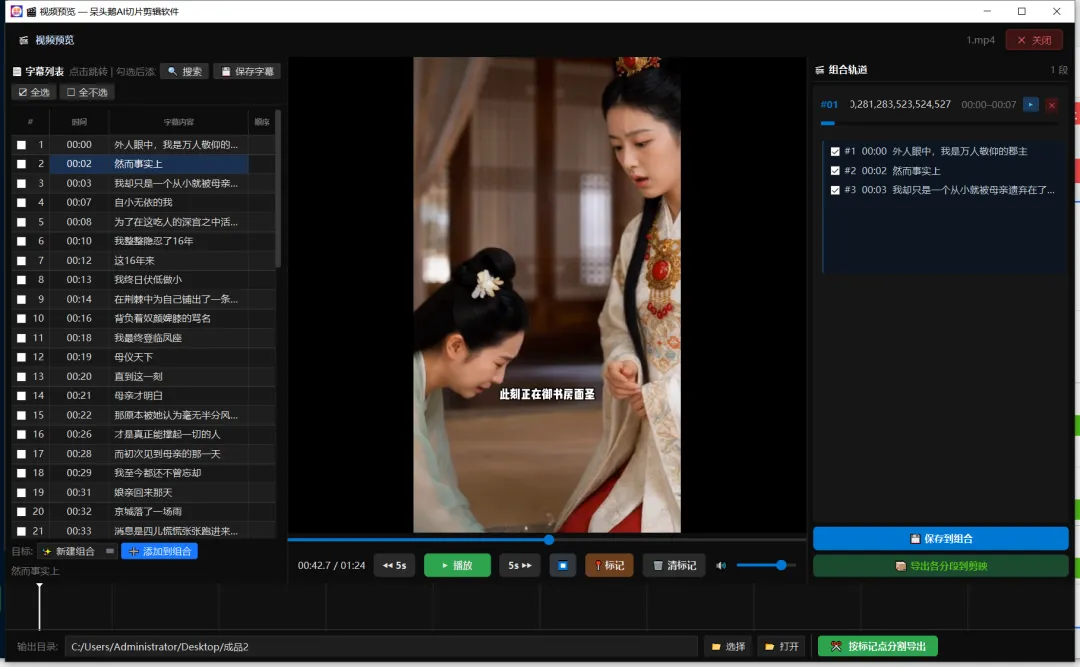The height and width of the screenshot is (667, 1080).
Task: Select subtitle row 20 京城落了一场雨
Action: pos(143,511)
